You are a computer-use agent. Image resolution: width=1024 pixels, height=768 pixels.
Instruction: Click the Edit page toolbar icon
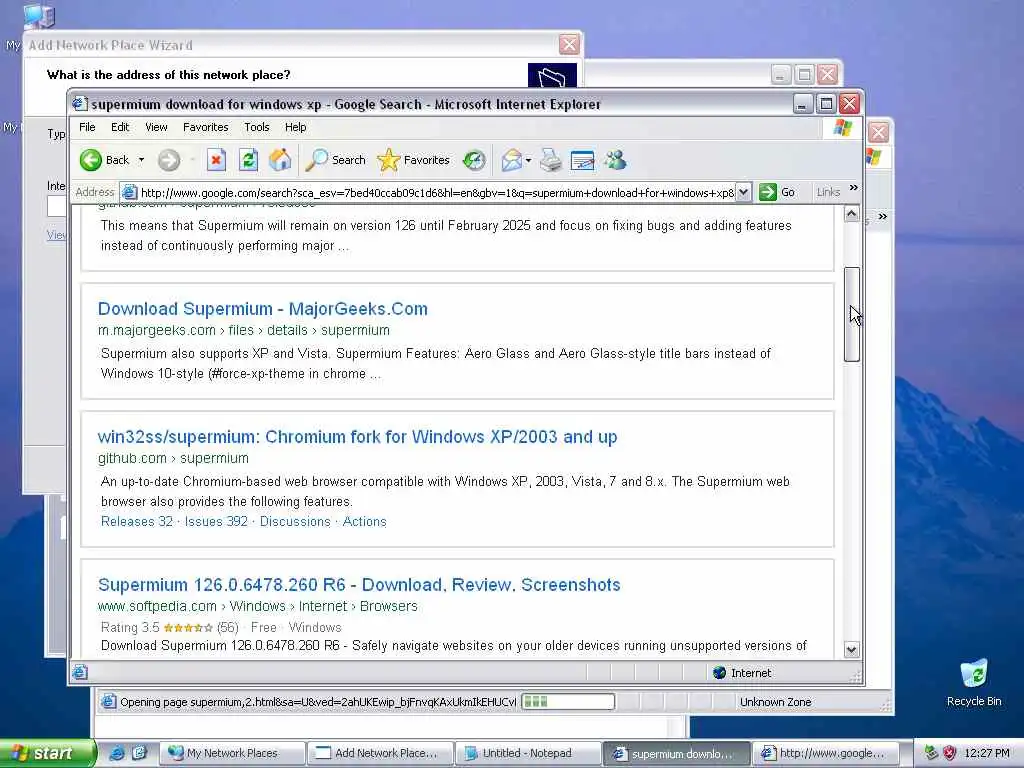pos(583,160)
